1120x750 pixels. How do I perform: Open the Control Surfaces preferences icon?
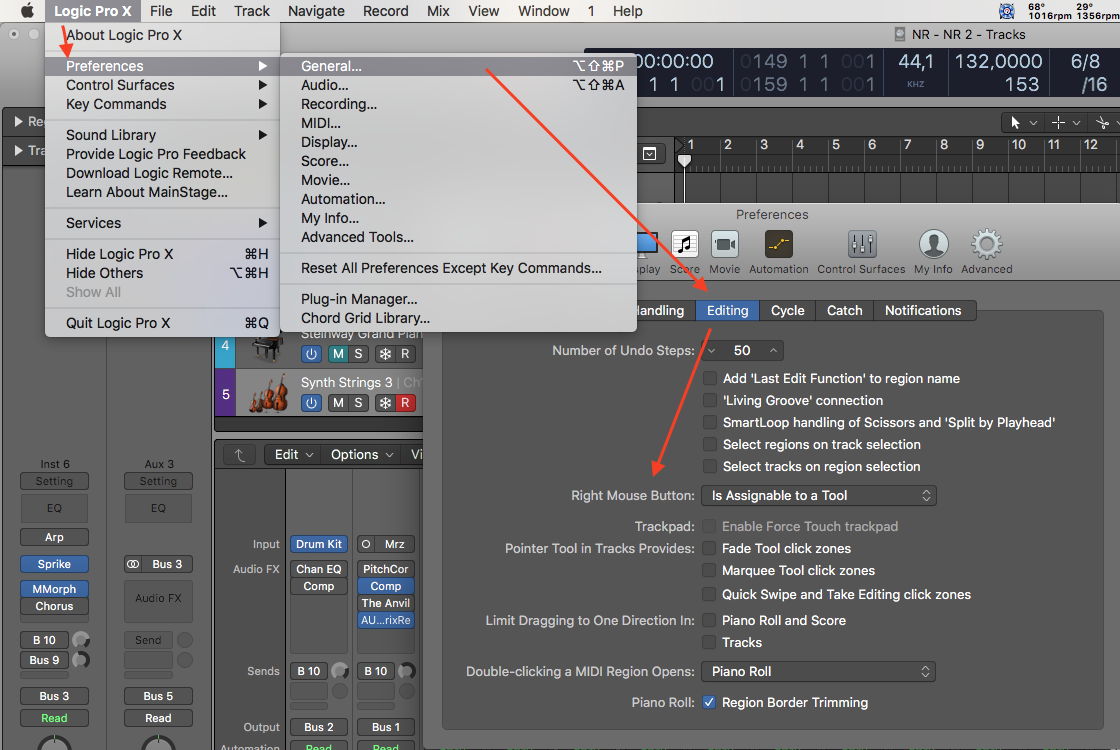click(x=861, y=245)
